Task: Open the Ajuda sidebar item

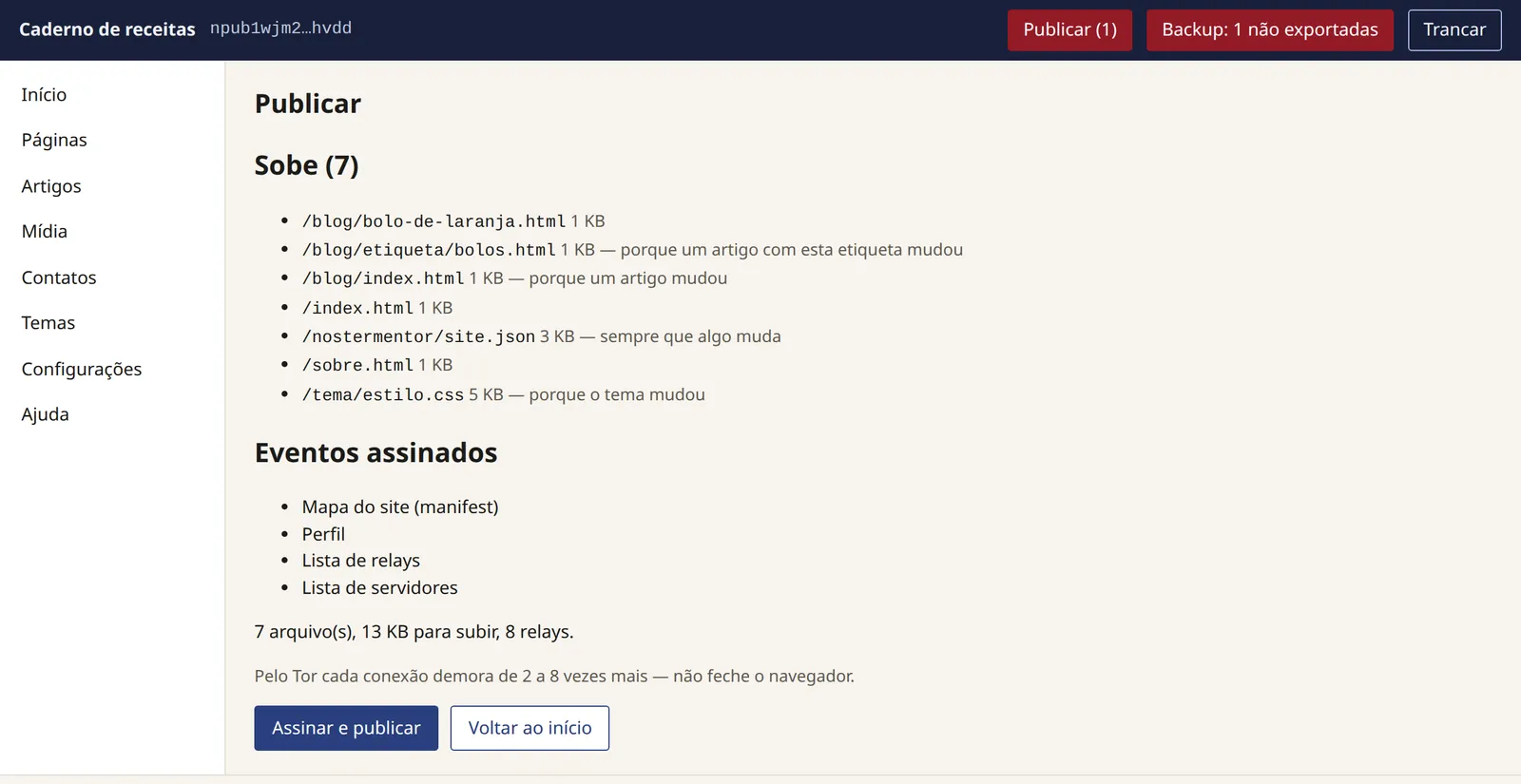Action: pos(46,414)
